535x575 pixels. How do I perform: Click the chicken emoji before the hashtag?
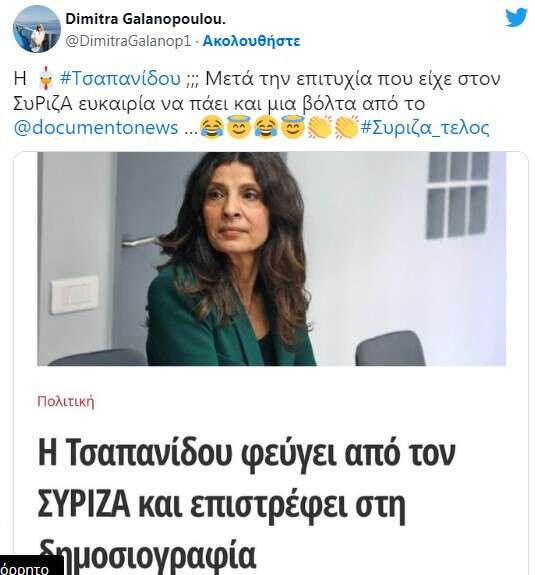coord(46,78)
